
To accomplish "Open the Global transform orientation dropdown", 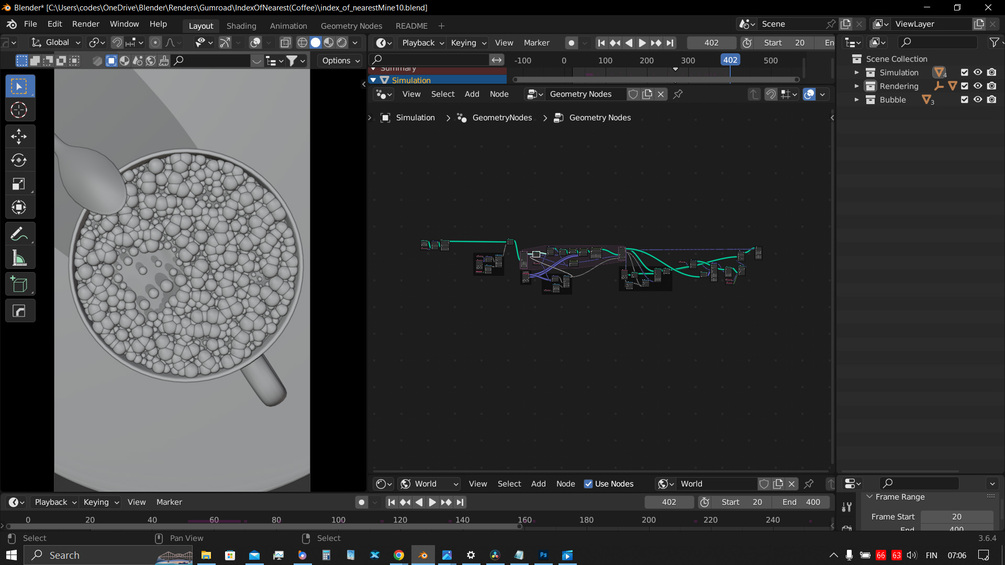I will click(x=56, y=43).
